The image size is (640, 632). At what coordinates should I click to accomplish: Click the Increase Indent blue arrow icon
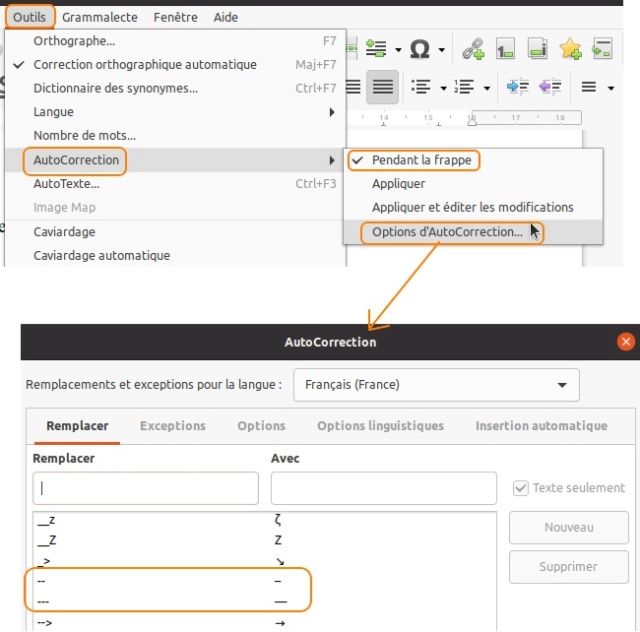pyautogui.click(x=518, y=87)
